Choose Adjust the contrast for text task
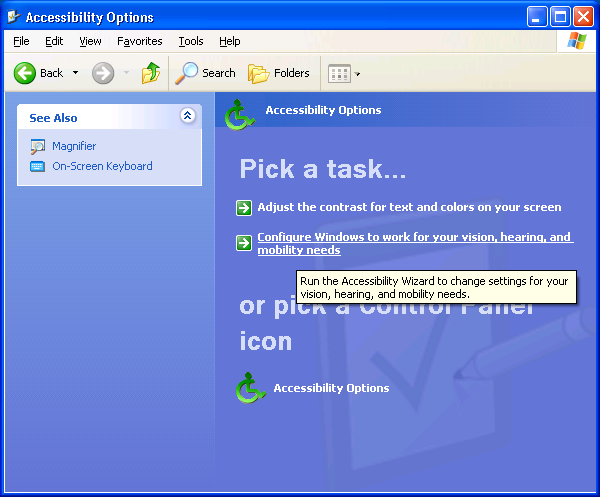The height and width of the screenshot is (497, 600). point(409,207)
